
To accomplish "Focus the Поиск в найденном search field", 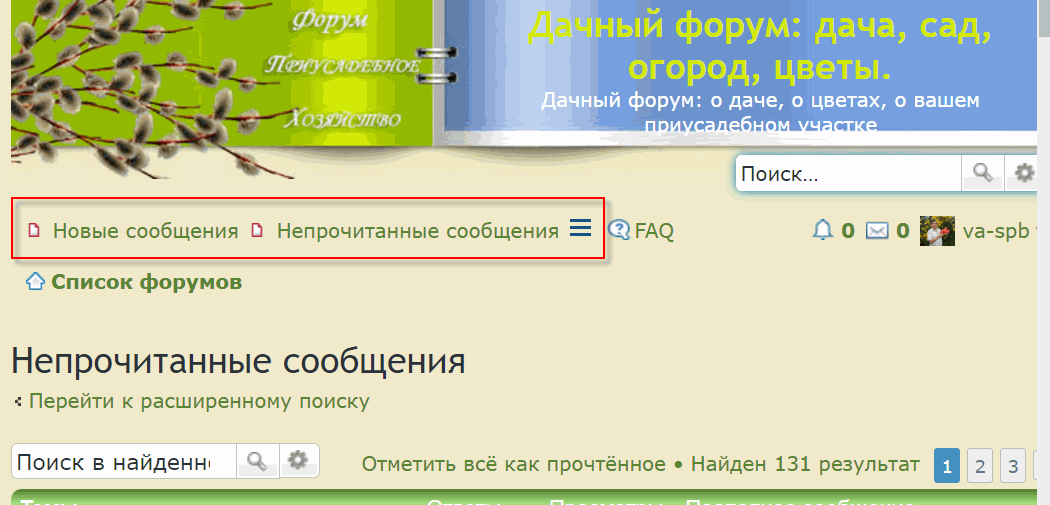I will coord(123,462).
